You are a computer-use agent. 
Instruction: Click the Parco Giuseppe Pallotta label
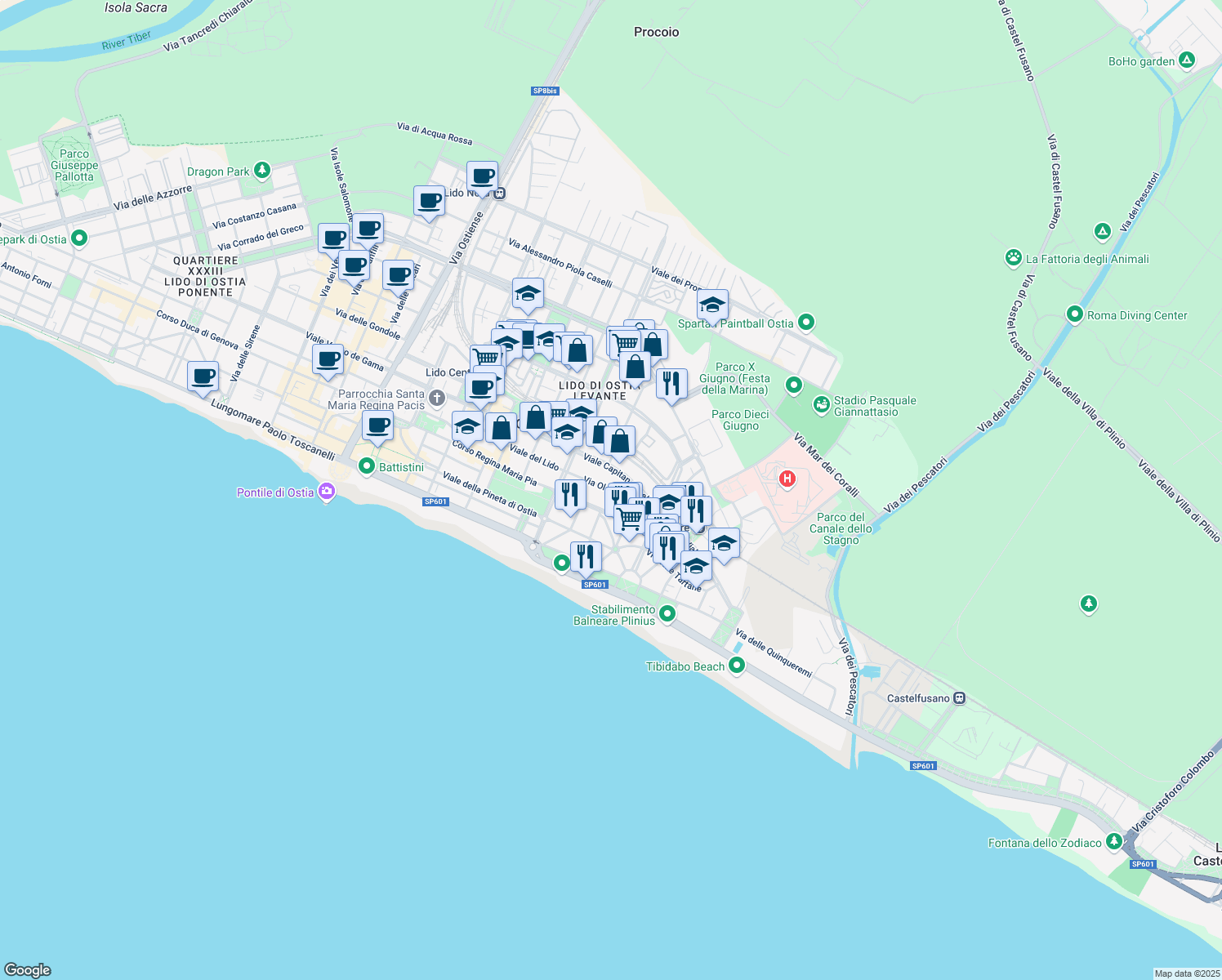tap(74, 165)
